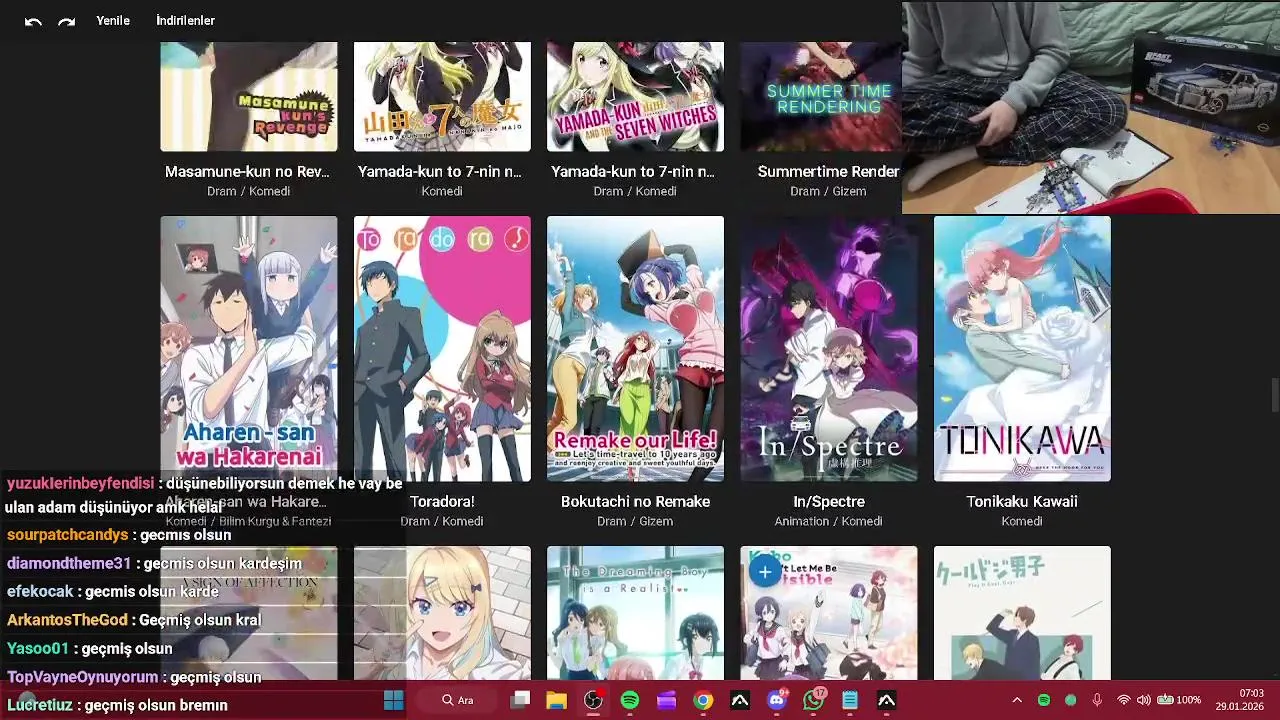Click the redo arrow icon
This screenshot has height=720, width=1280.
(x=66, y=21)
